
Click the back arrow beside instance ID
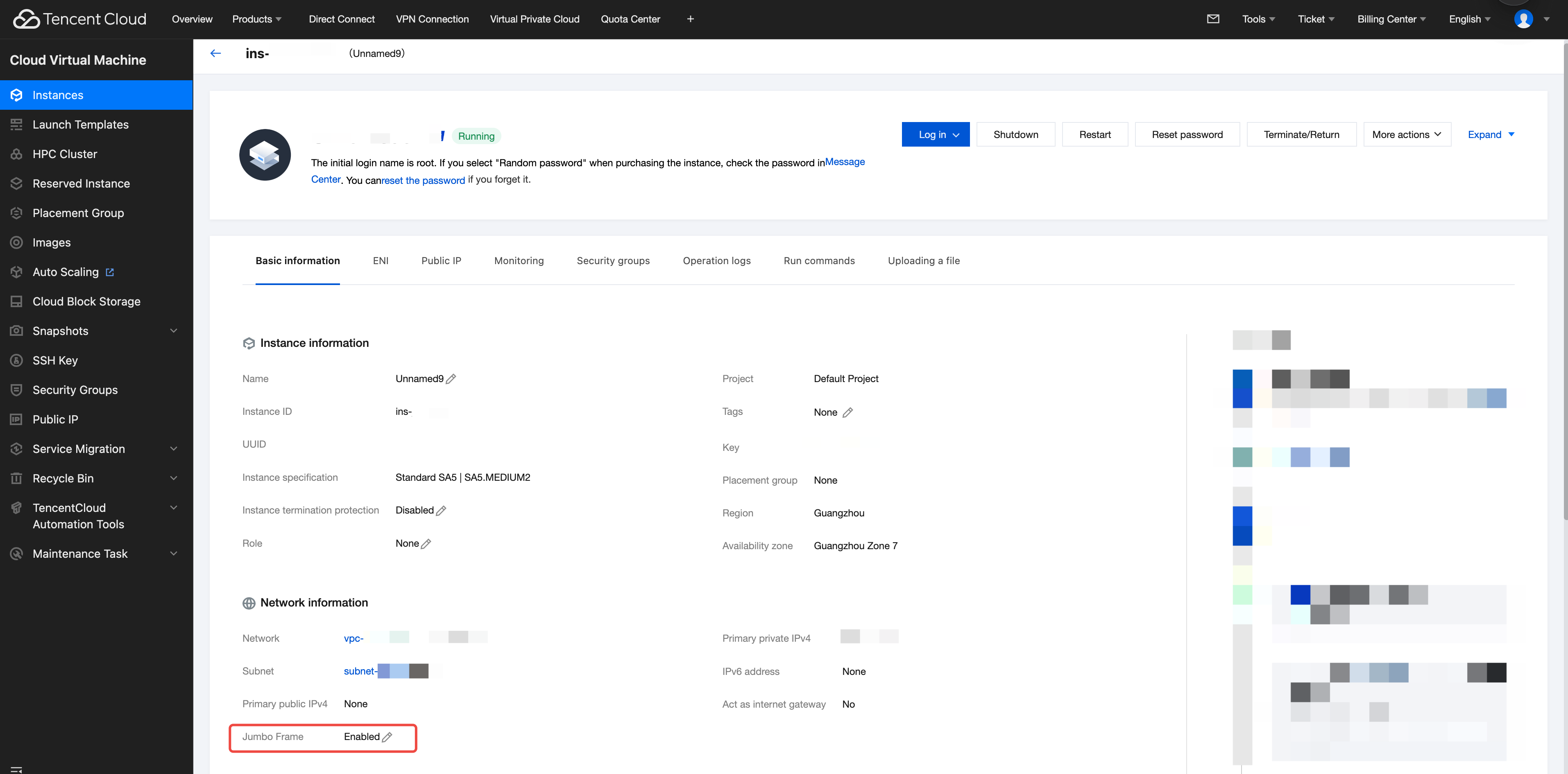(215, 54)
